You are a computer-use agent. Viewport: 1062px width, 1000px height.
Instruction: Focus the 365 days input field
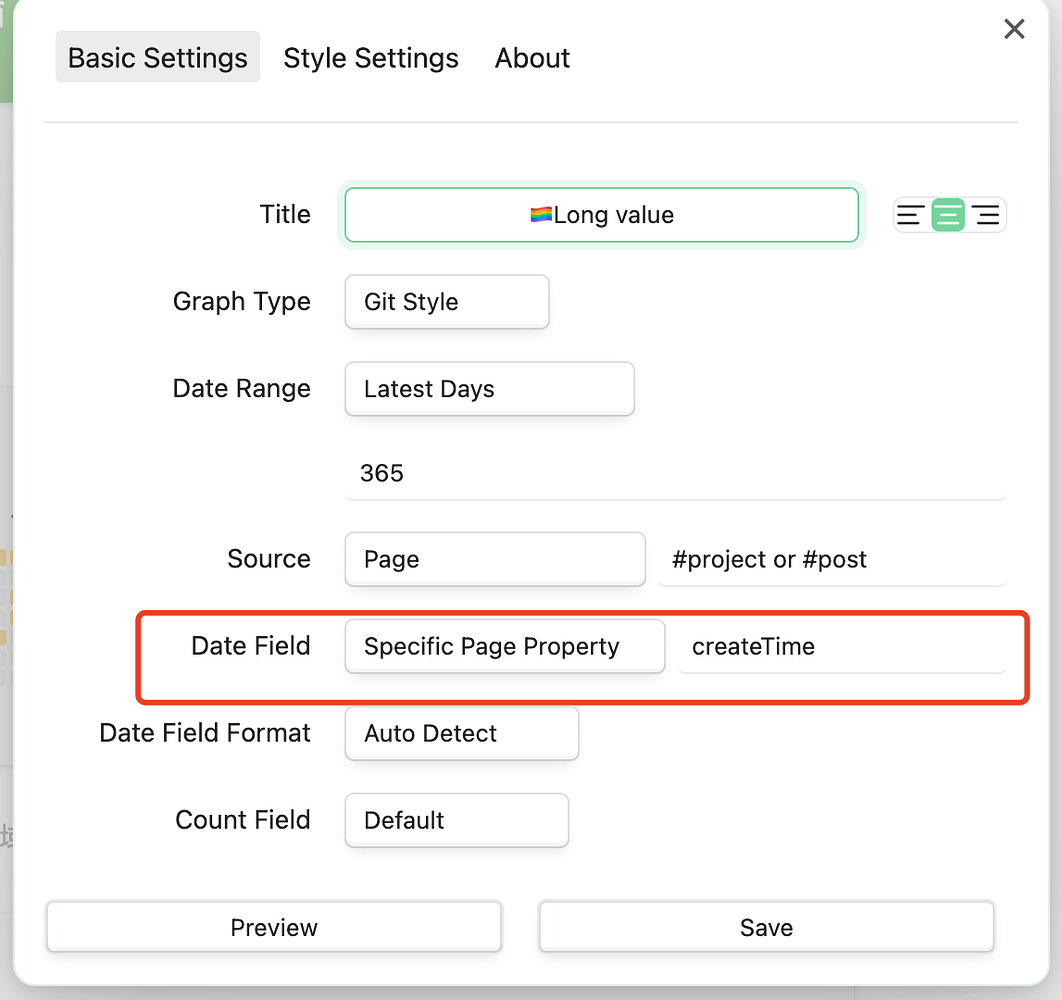click(x=675, y=473)
